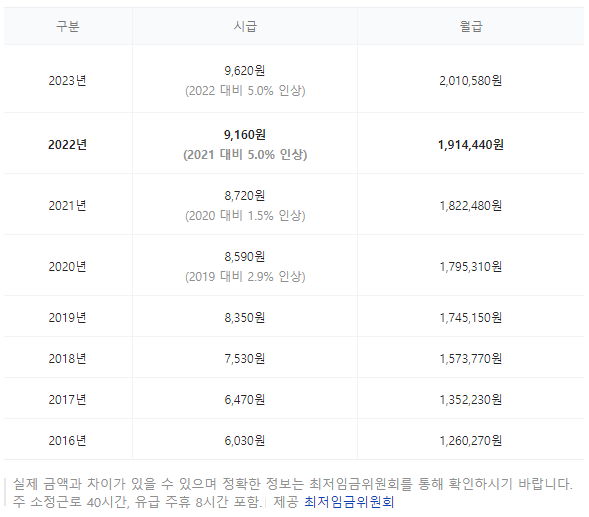Click the 1,352,230원 monthly wage
589x517 pixels.
click(x=471, y=400)
